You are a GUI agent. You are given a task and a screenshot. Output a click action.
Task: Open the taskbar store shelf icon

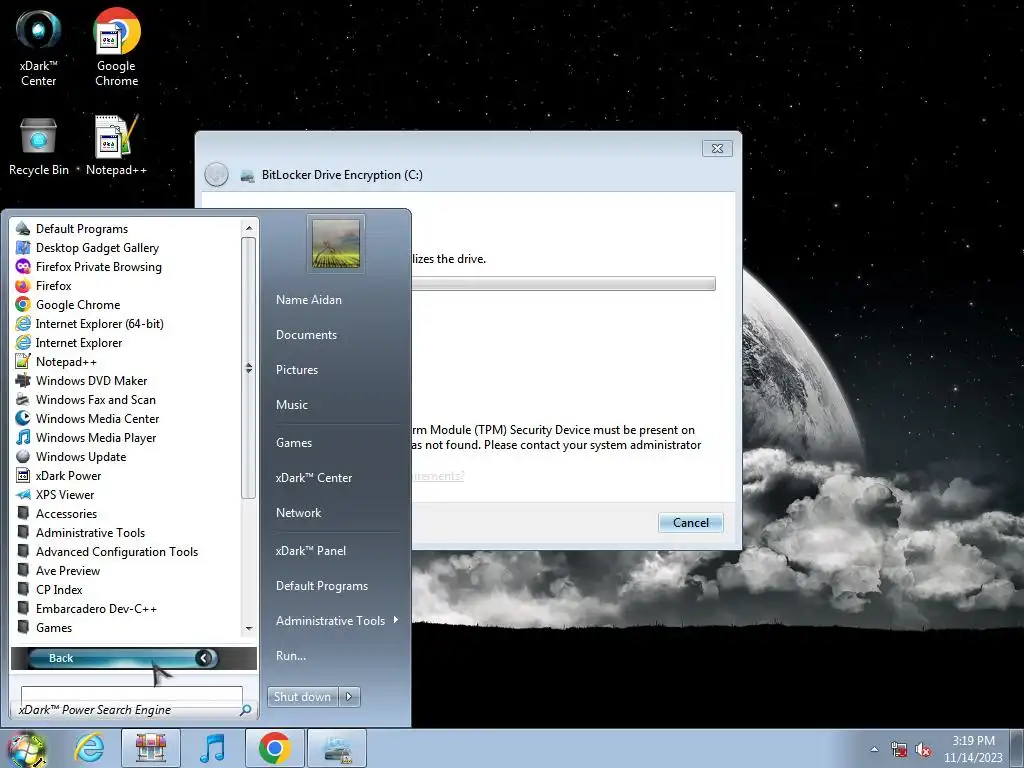coord(151,748)
